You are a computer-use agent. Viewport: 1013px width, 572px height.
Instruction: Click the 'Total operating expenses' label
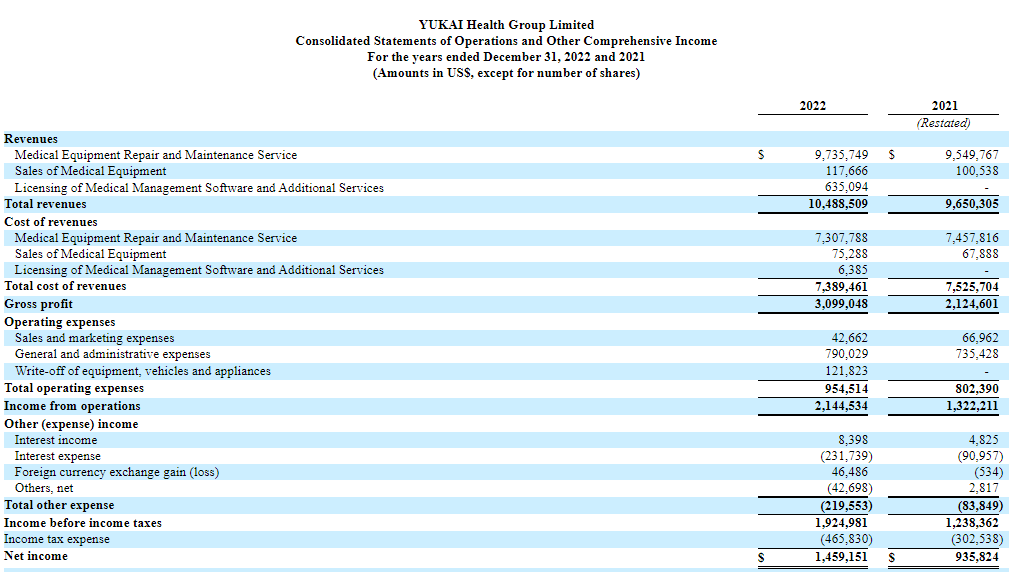[x=74, y=388]
